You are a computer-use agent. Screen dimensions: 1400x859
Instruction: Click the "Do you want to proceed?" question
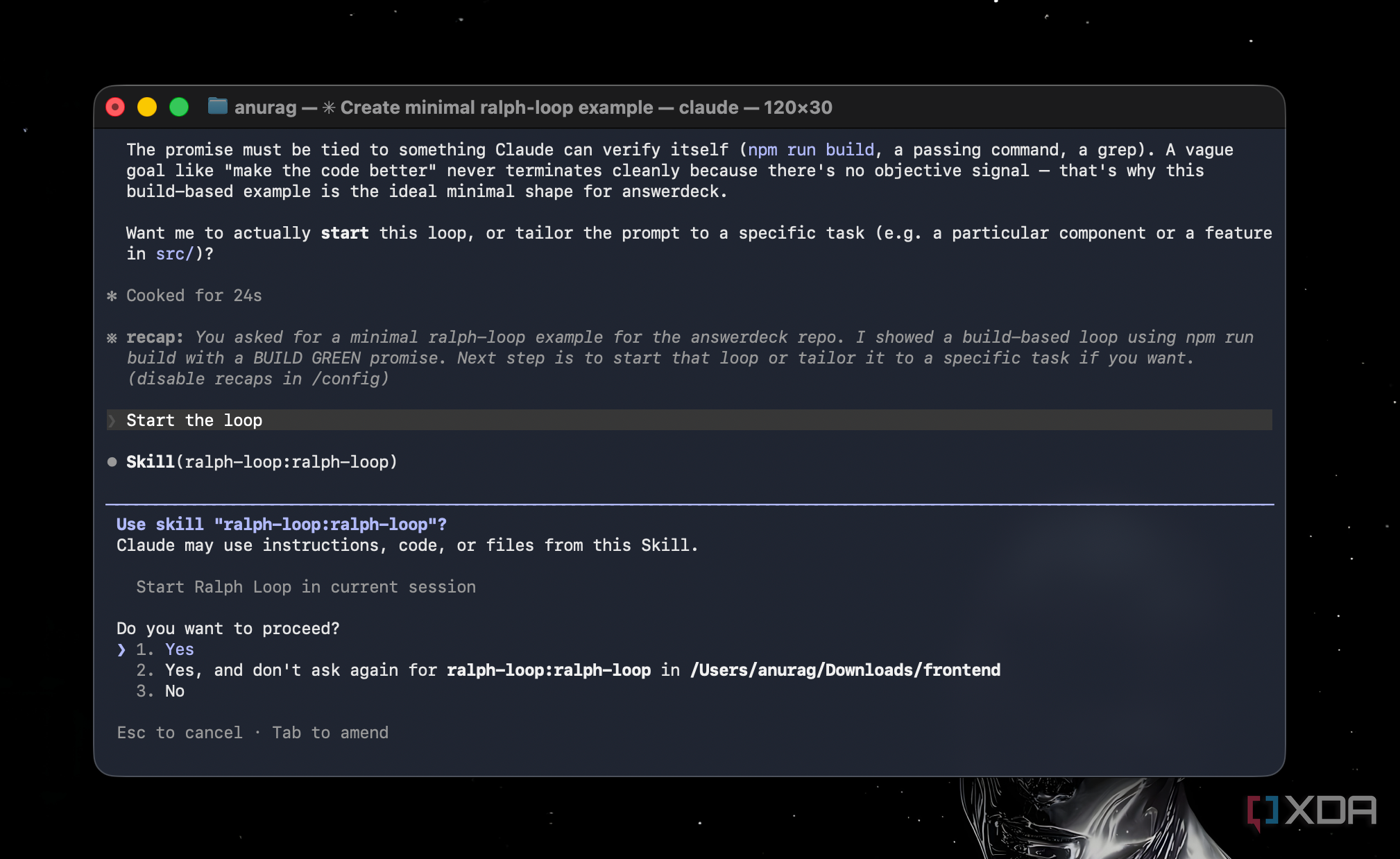228,629
